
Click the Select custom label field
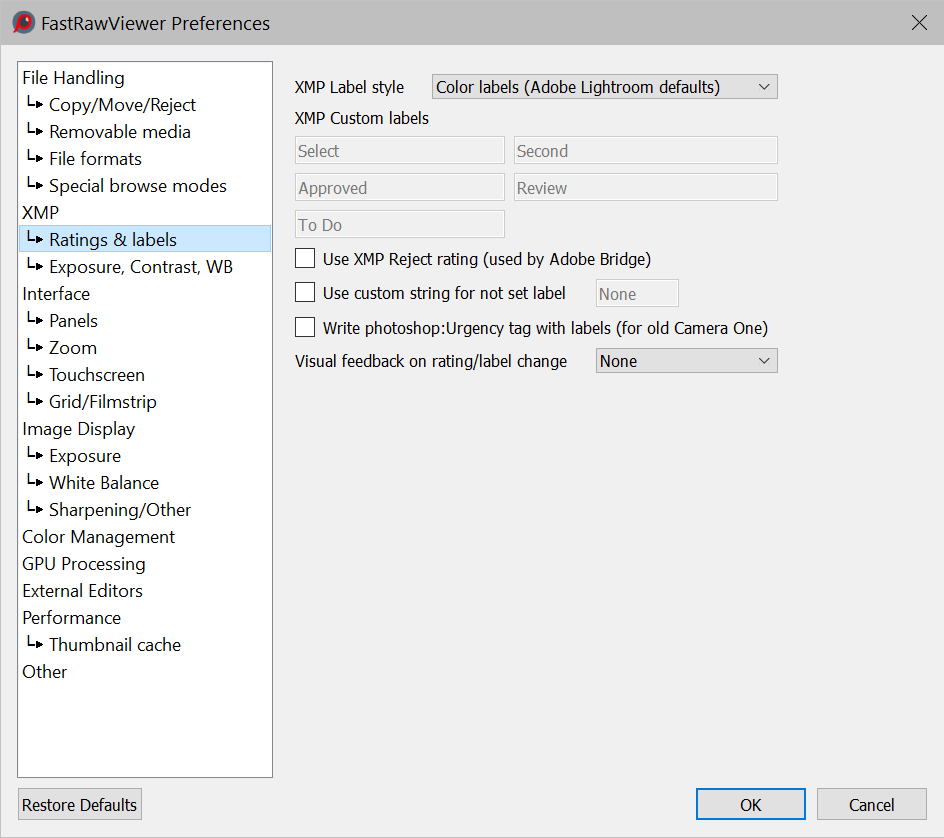pyautogui.click(x=400, y=151)
